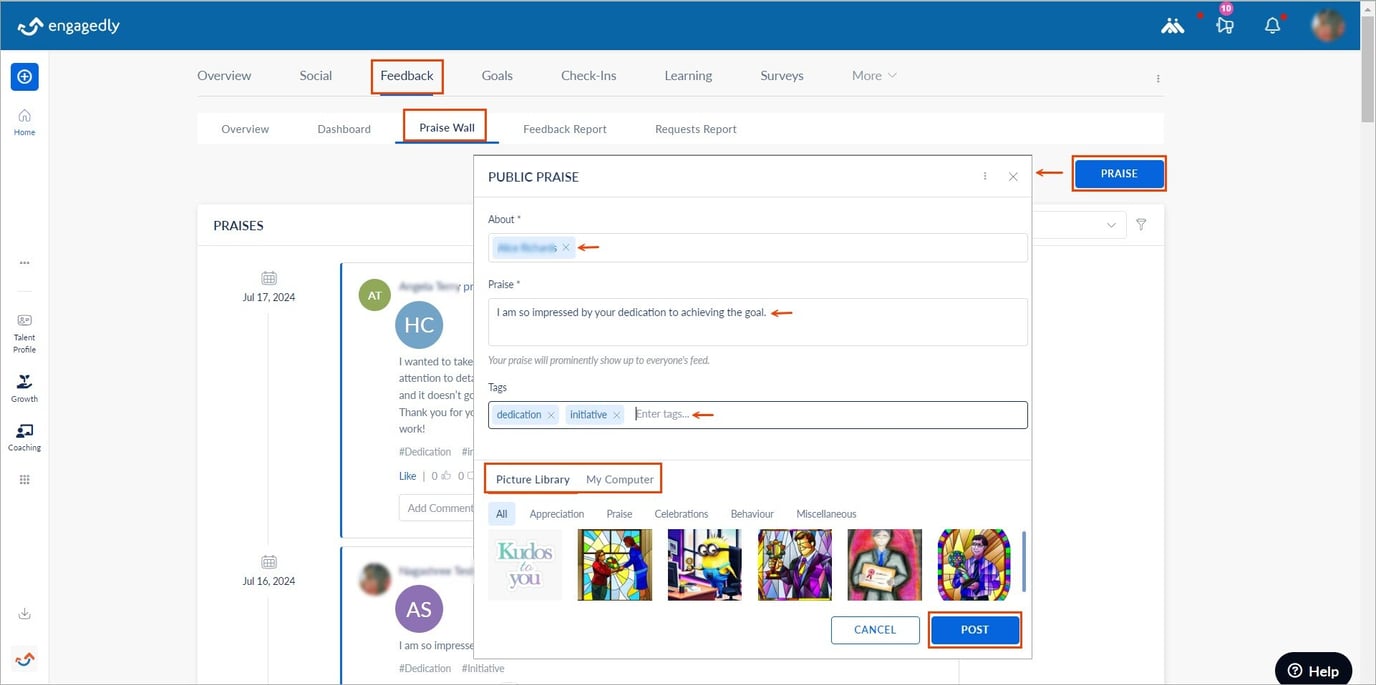This screenshot has height=685, width=1376.
Task: Open Growth section in sidebar
Action: (24, 389)
